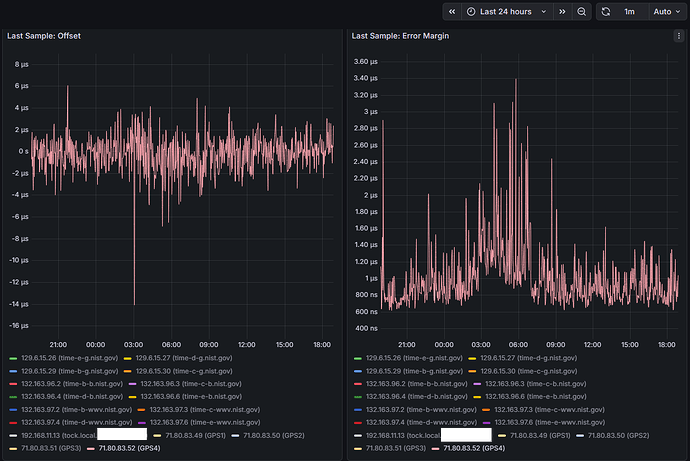Select 71.80.83.49 (GPS1) in Offset legend
This screenshot has height=461, width=690.
(195, 435)
